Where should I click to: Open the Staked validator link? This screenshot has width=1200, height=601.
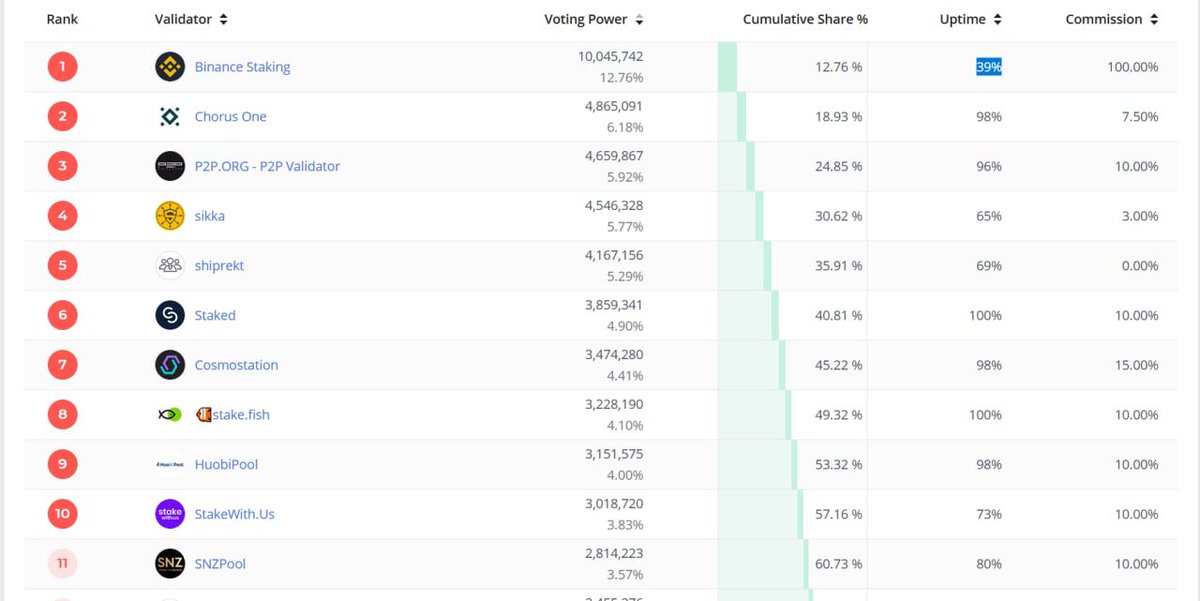click(x=215, y=315)
